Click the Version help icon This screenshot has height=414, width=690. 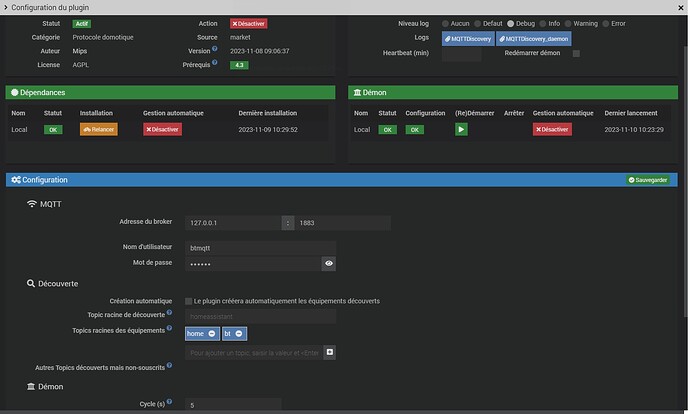(x=215, y=49)
